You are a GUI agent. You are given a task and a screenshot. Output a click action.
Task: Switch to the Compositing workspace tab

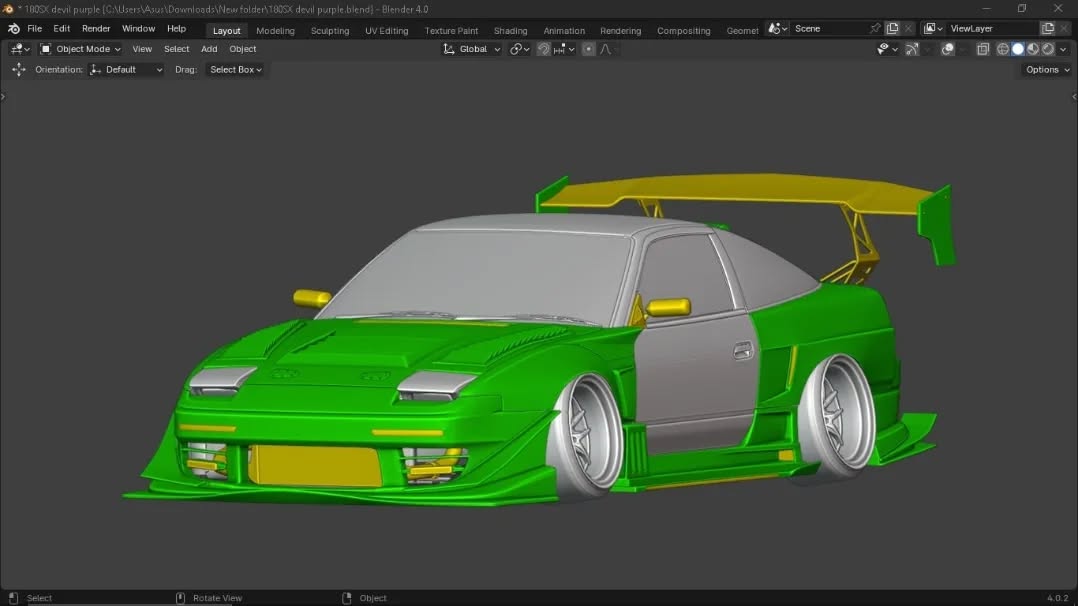point(683,31)
